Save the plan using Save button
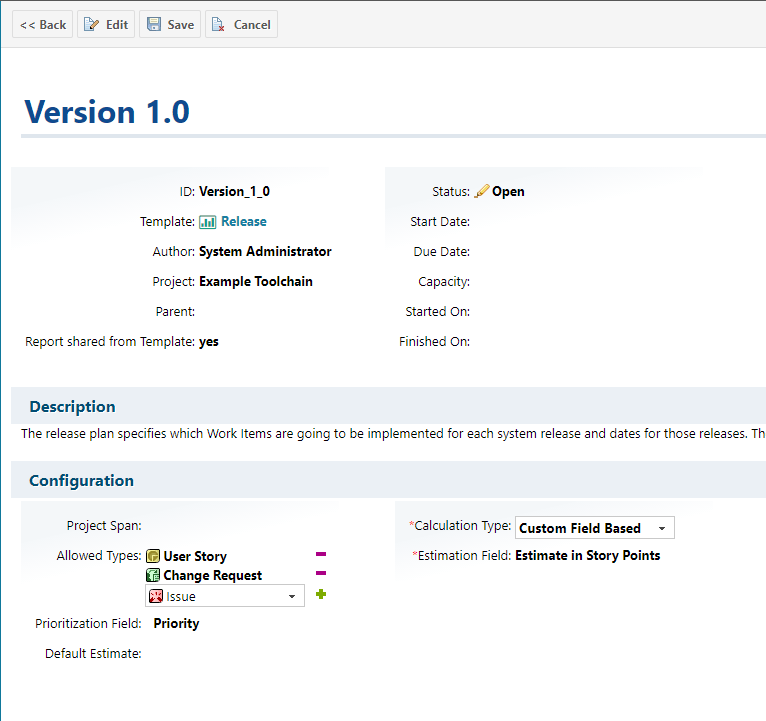This screenshot has width=766, height=721. point(170,25)
